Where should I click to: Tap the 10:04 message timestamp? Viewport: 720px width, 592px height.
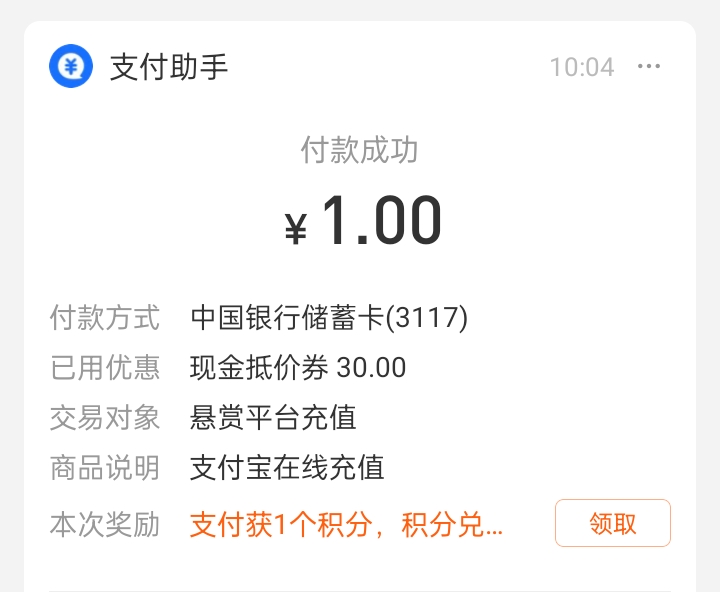pos(582,67)
